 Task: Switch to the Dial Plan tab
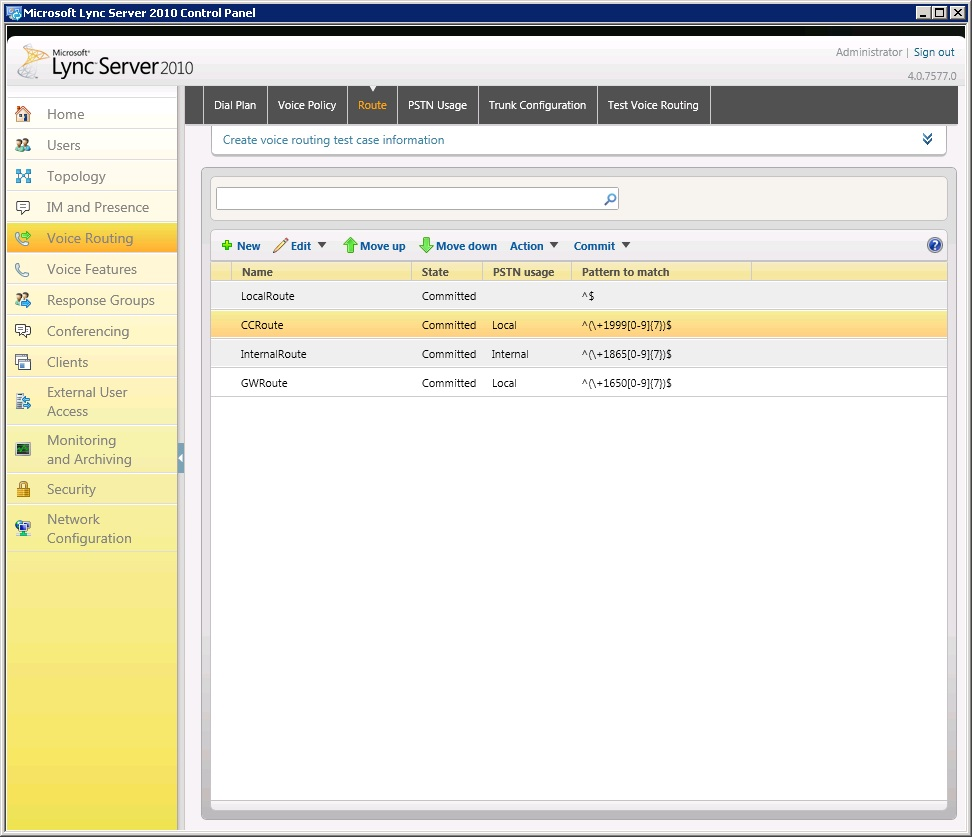pos(235,105)
